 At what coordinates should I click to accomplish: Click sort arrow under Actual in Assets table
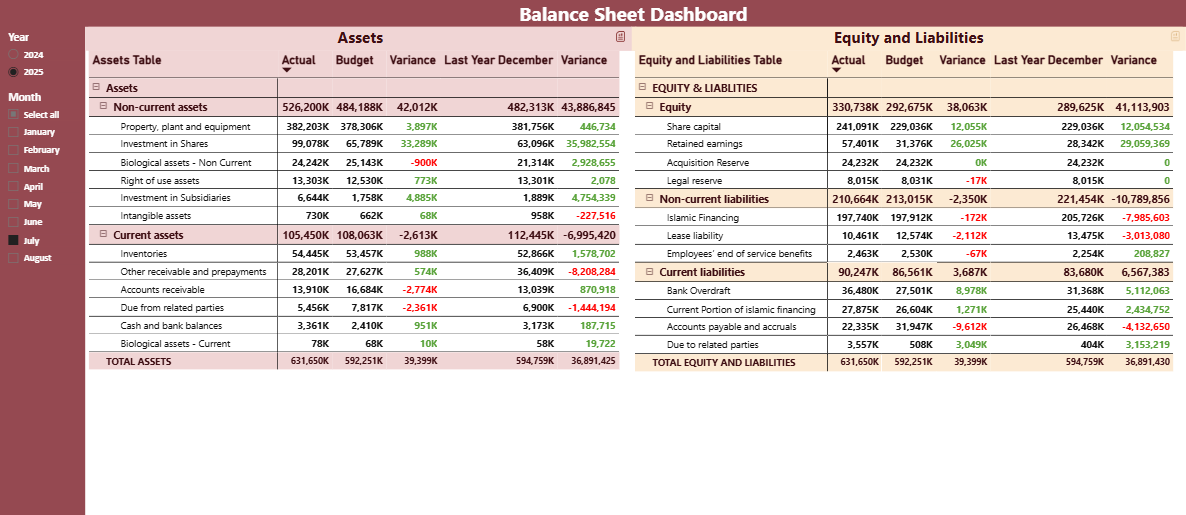[288, 71]
